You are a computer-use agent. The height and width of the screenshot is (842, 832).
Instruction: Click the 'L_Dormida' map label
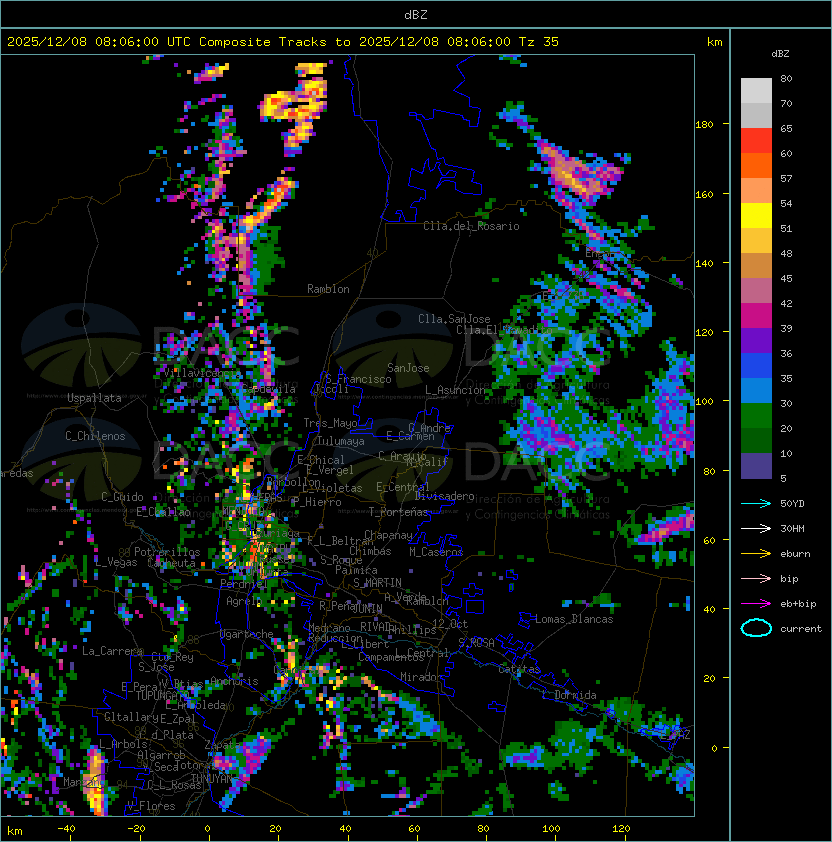(x=569, y=695)
